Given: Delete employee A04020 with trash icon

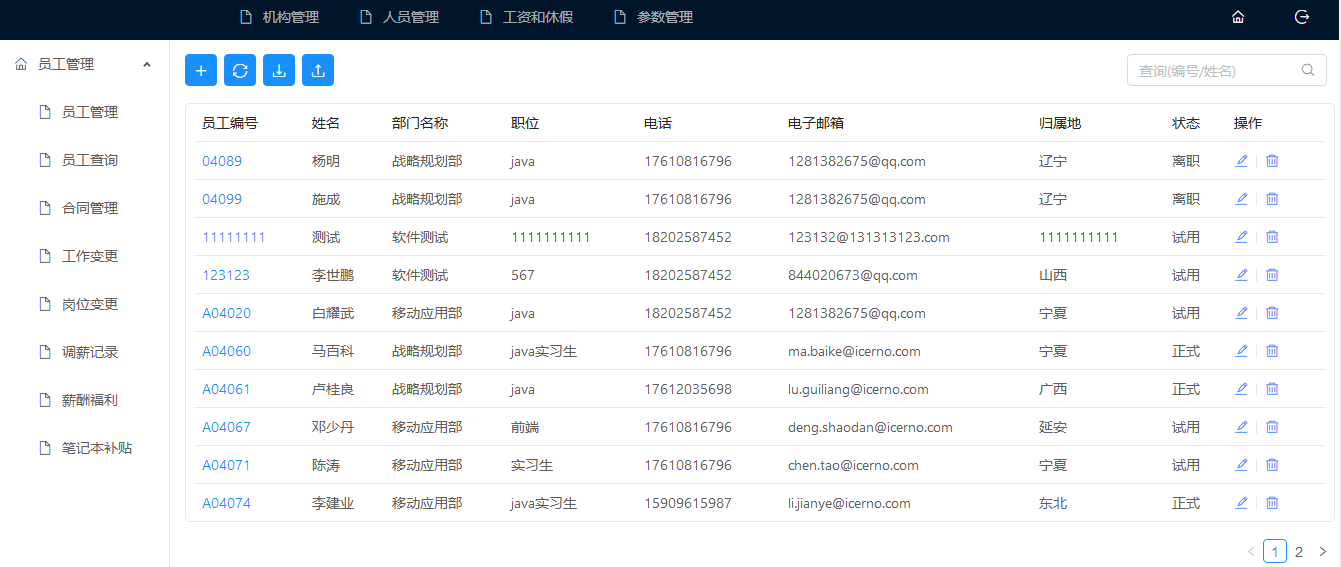Looking at the screenshot, I should coord(1272,312).
